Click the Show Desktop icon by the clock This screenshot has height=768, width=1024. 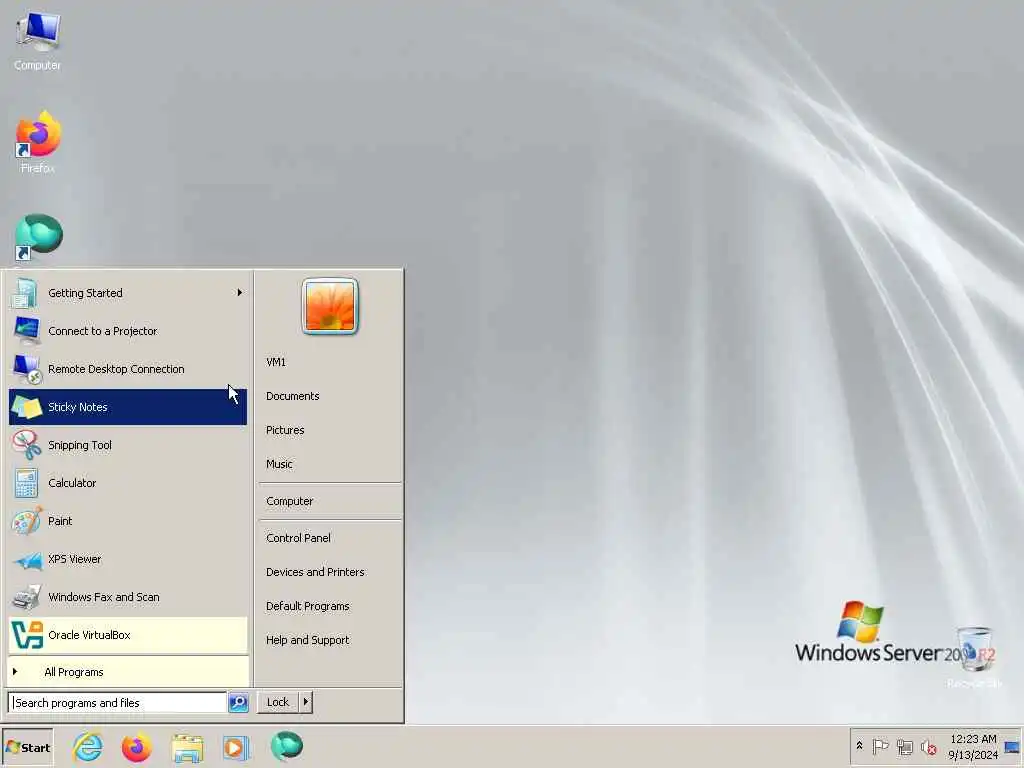pos(1012,746)
